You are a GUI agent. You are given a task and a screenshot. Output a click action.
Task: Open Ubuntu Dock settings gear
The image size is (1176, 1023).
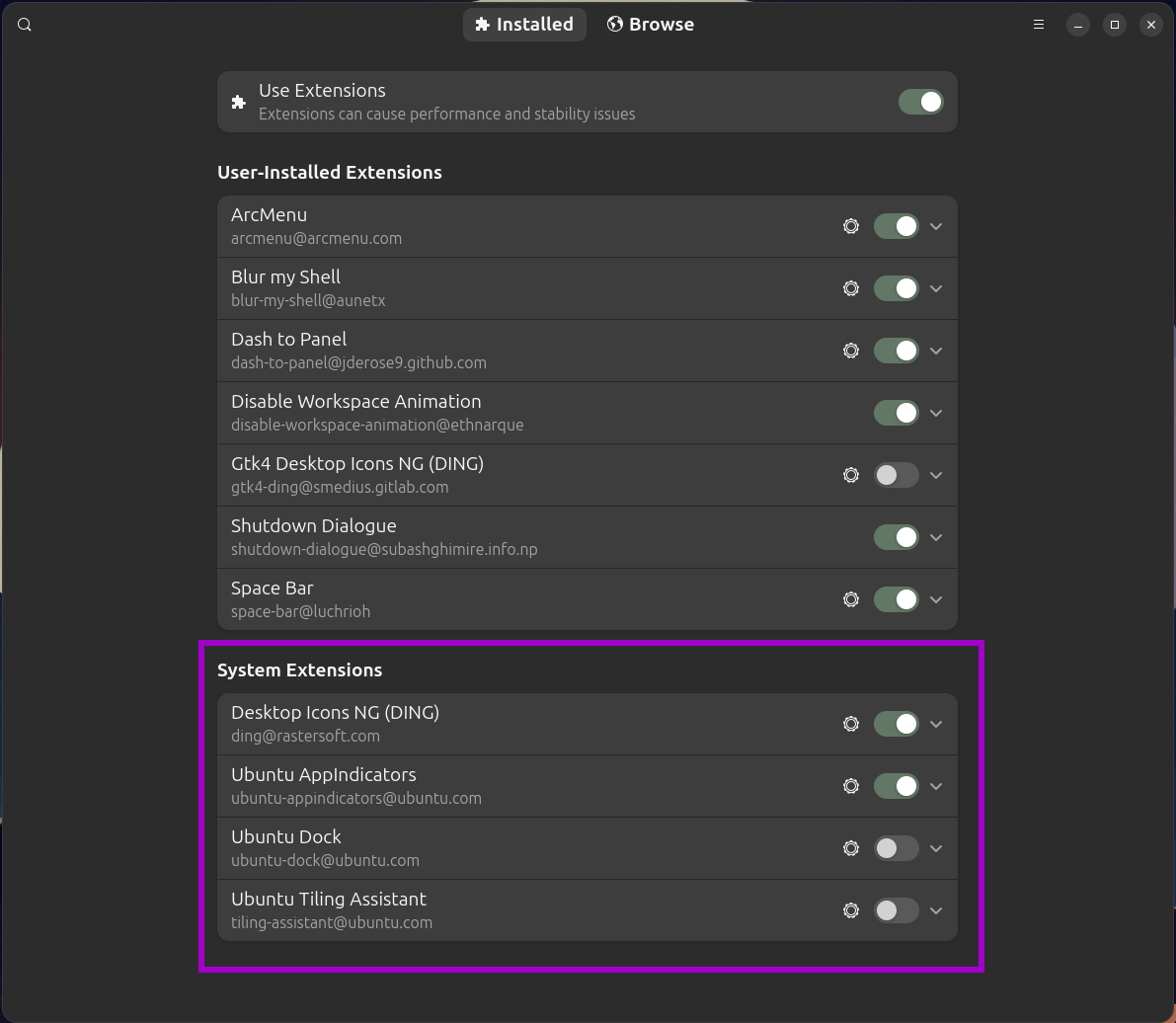(x=850, y=848)
